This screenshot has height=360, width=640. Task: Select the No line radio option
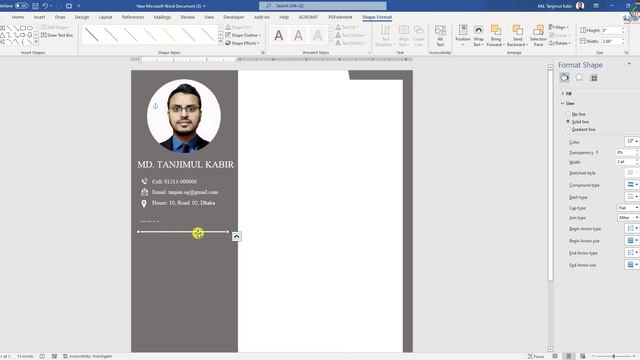pos(568,114)
